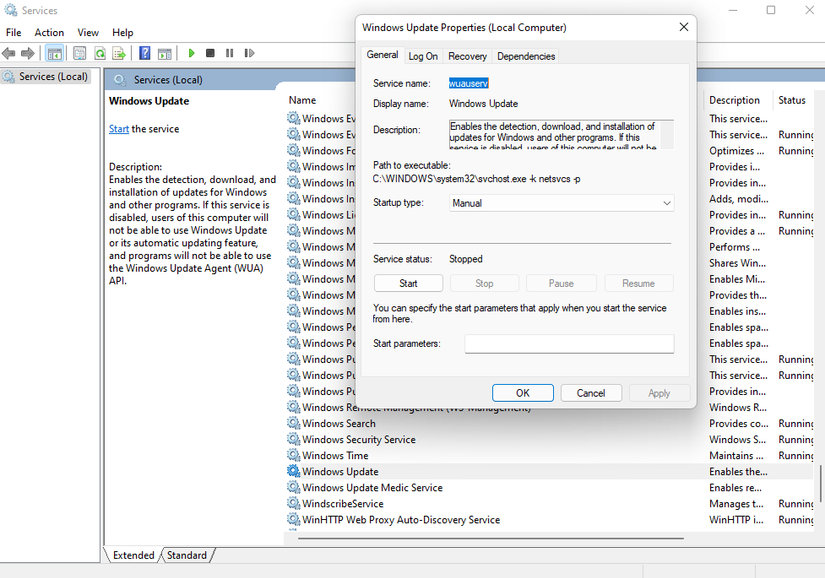Click the gear icon beside Windows Update row
This screenshot has height=578, width=825.
[x=294, y=471]
